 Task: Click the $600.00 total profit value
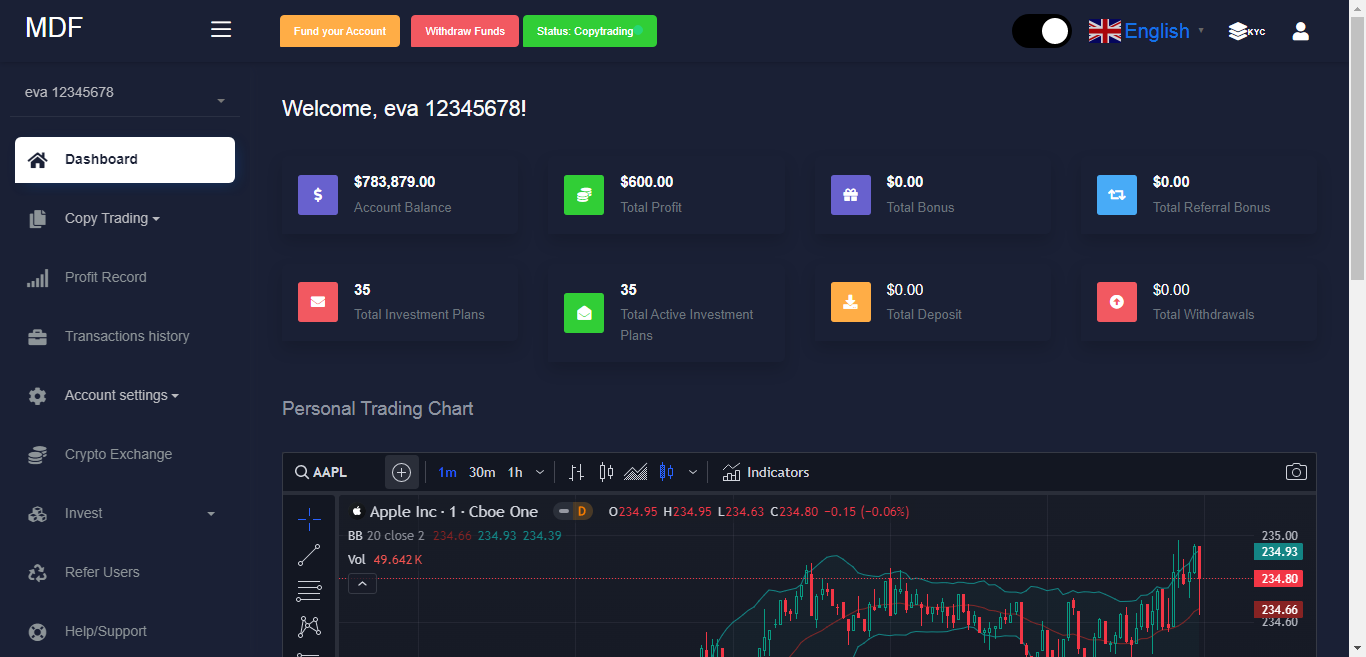(647, 182)
